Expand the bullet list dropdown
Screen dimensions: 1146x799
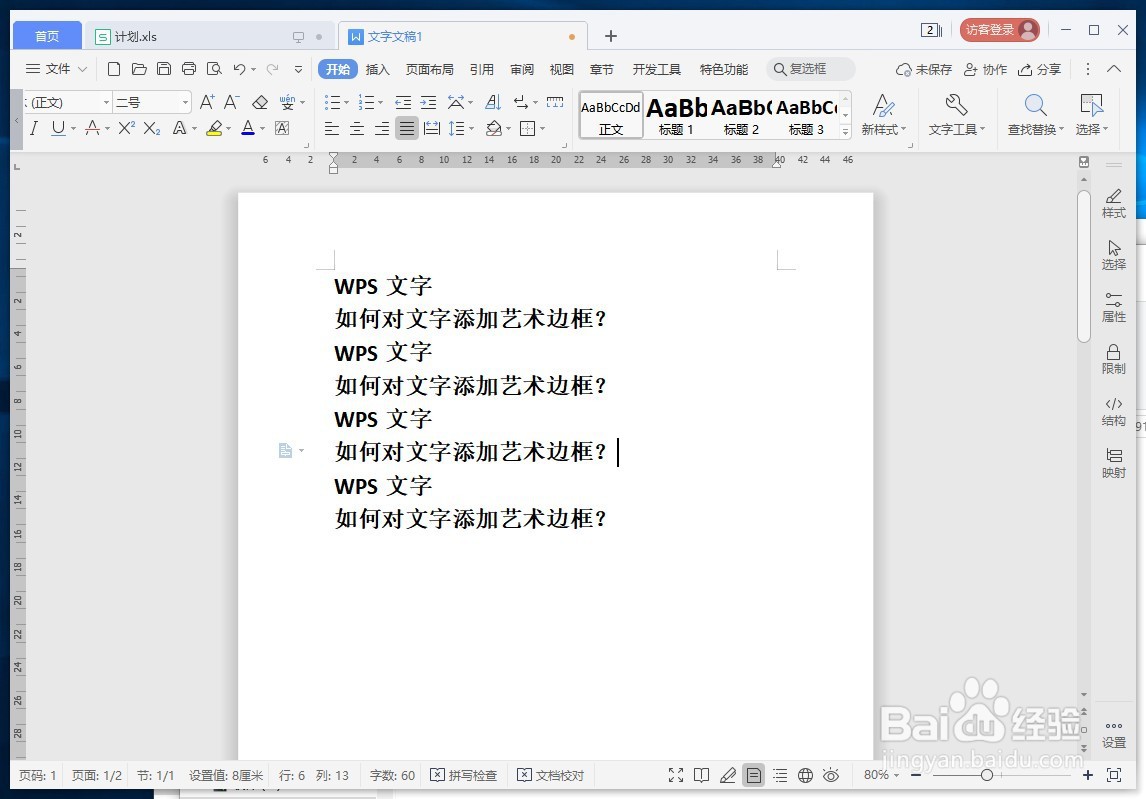[346, 103]
